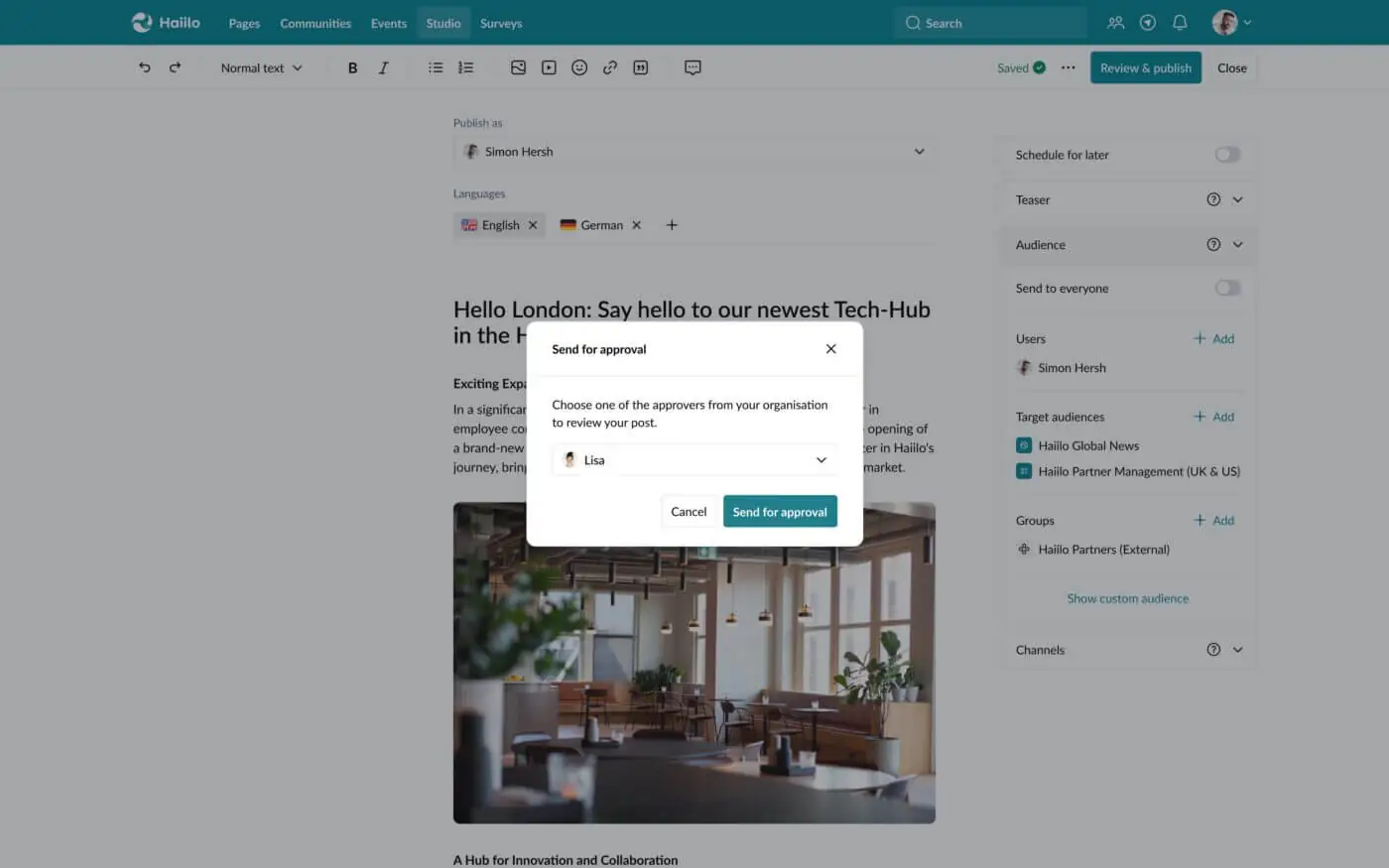
Task: Enable Schedule for later toggle
Action: coord(1227,155)
